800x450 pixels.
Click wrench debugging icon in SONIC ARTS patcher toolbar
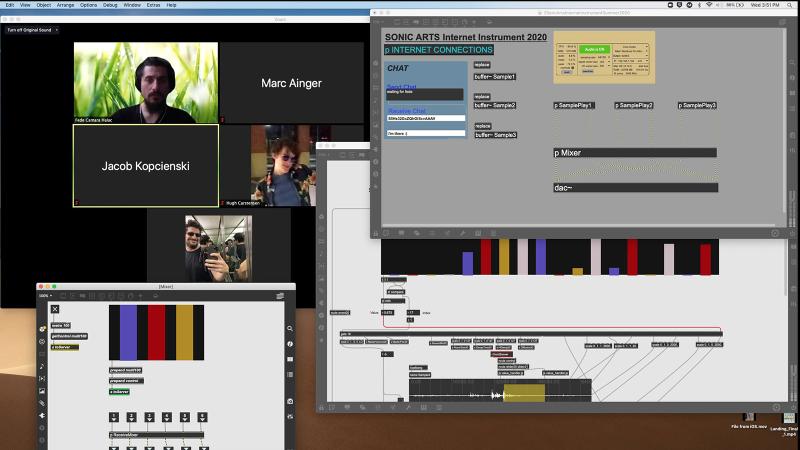coord(463,233)
